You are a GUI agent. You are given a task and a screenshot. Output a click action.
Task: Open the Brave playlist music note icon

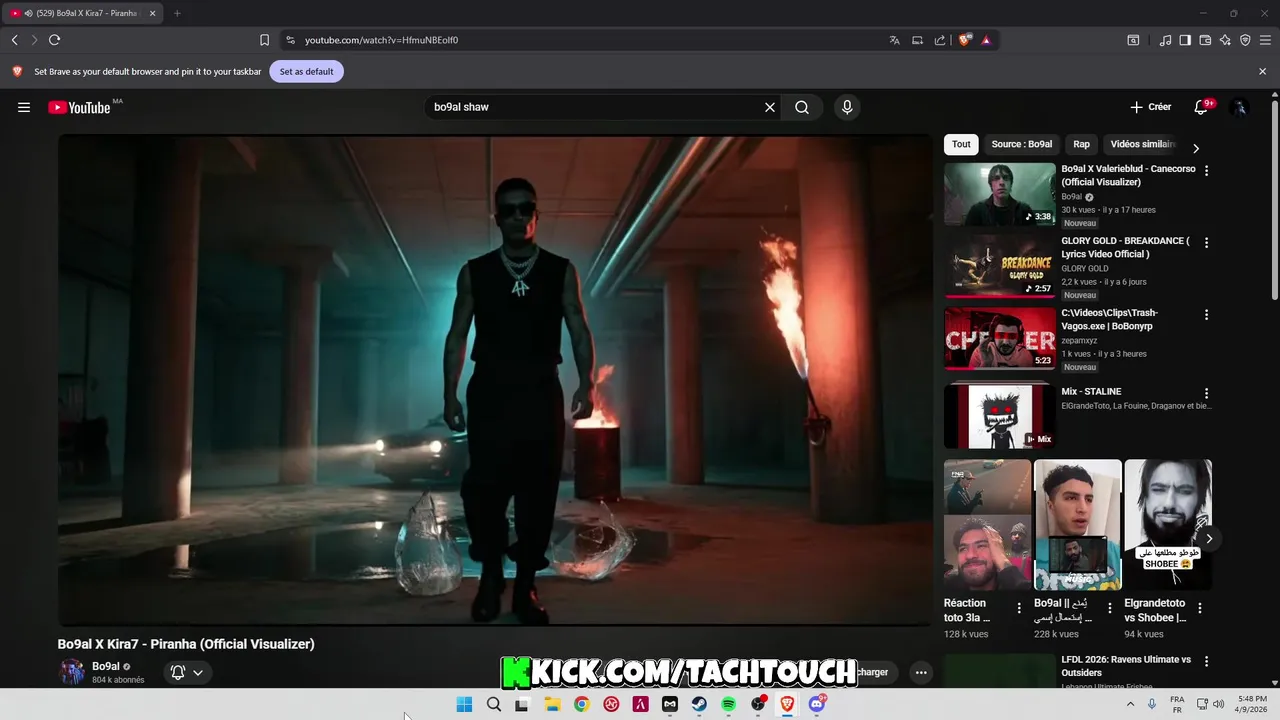pos(1165,40)
